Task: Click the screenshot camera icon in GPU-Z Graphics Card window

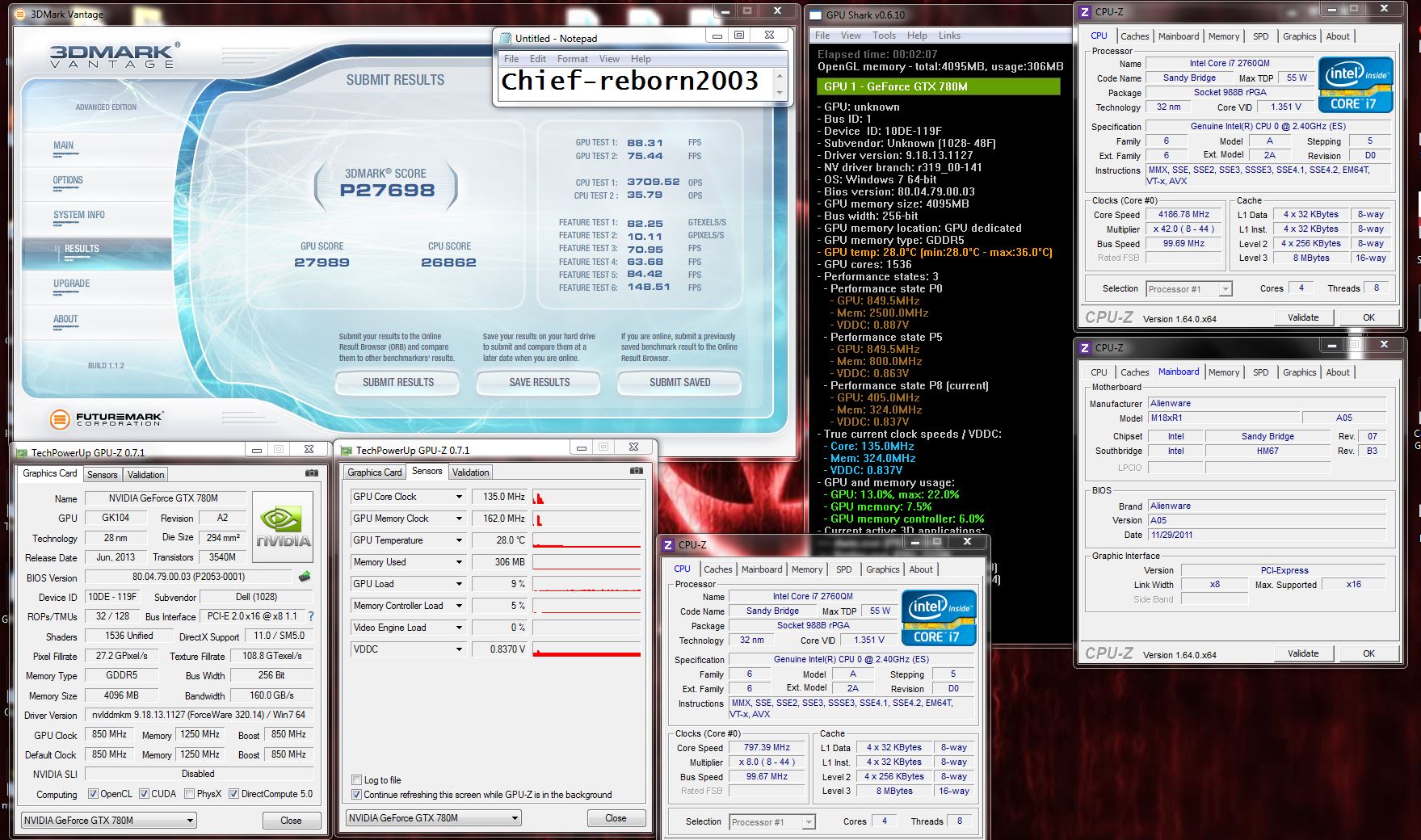Action: point(312,473)
